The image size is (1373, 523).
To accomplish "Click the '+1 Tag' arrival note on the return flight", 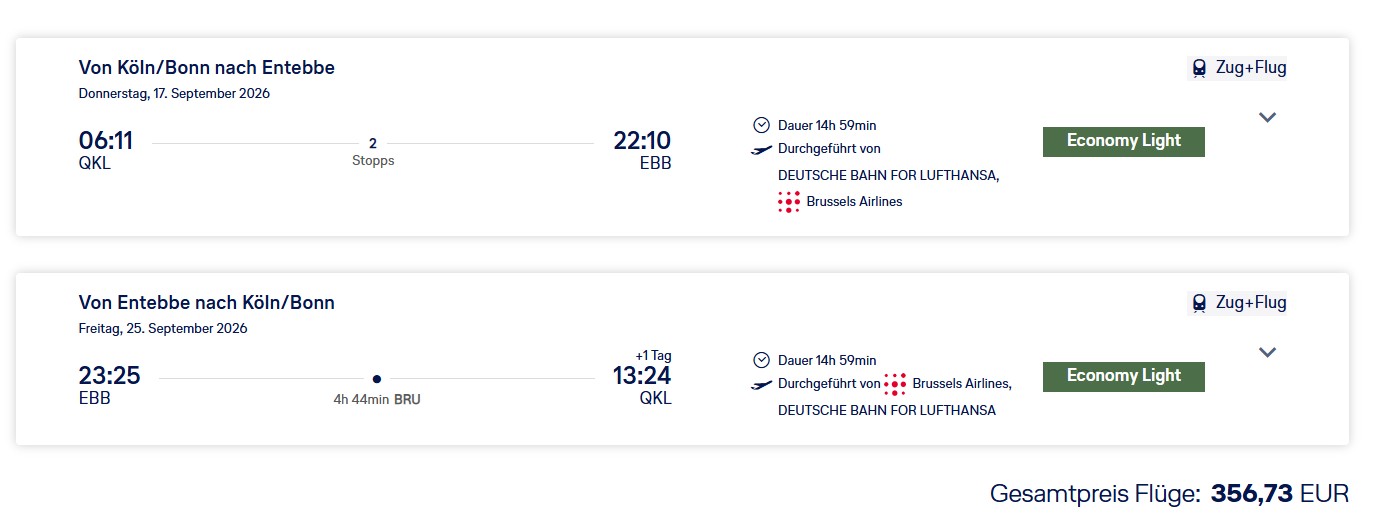I will [653, 355].
